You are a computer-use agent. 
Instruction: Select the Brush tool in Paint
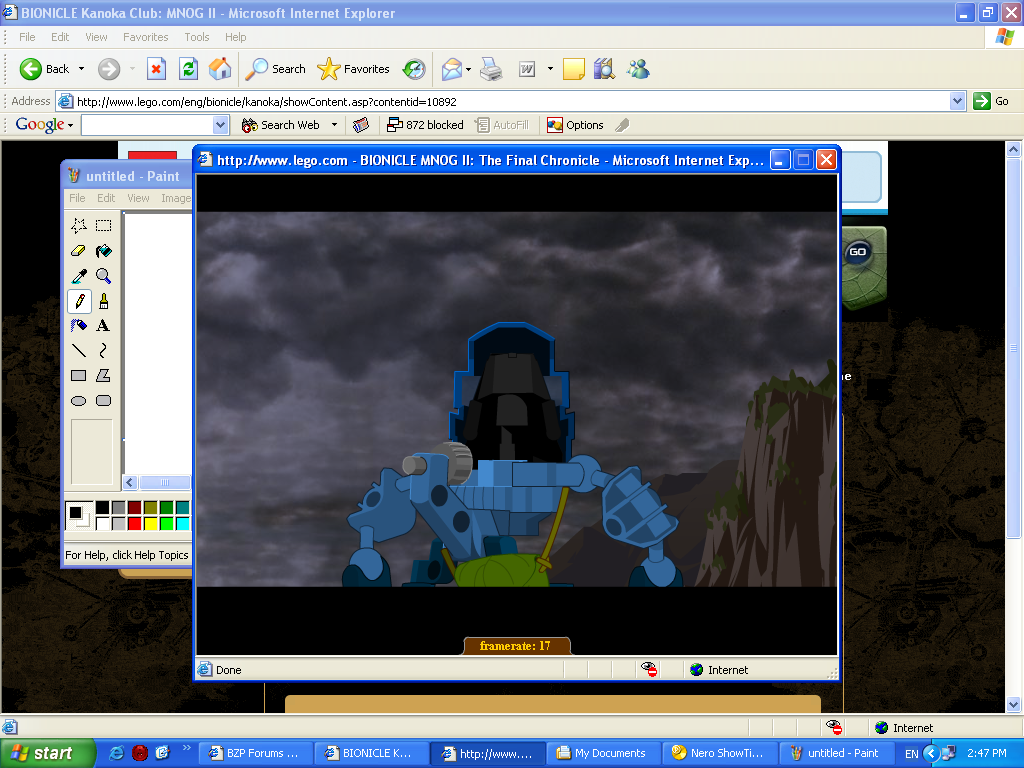(x=103, y=301)
